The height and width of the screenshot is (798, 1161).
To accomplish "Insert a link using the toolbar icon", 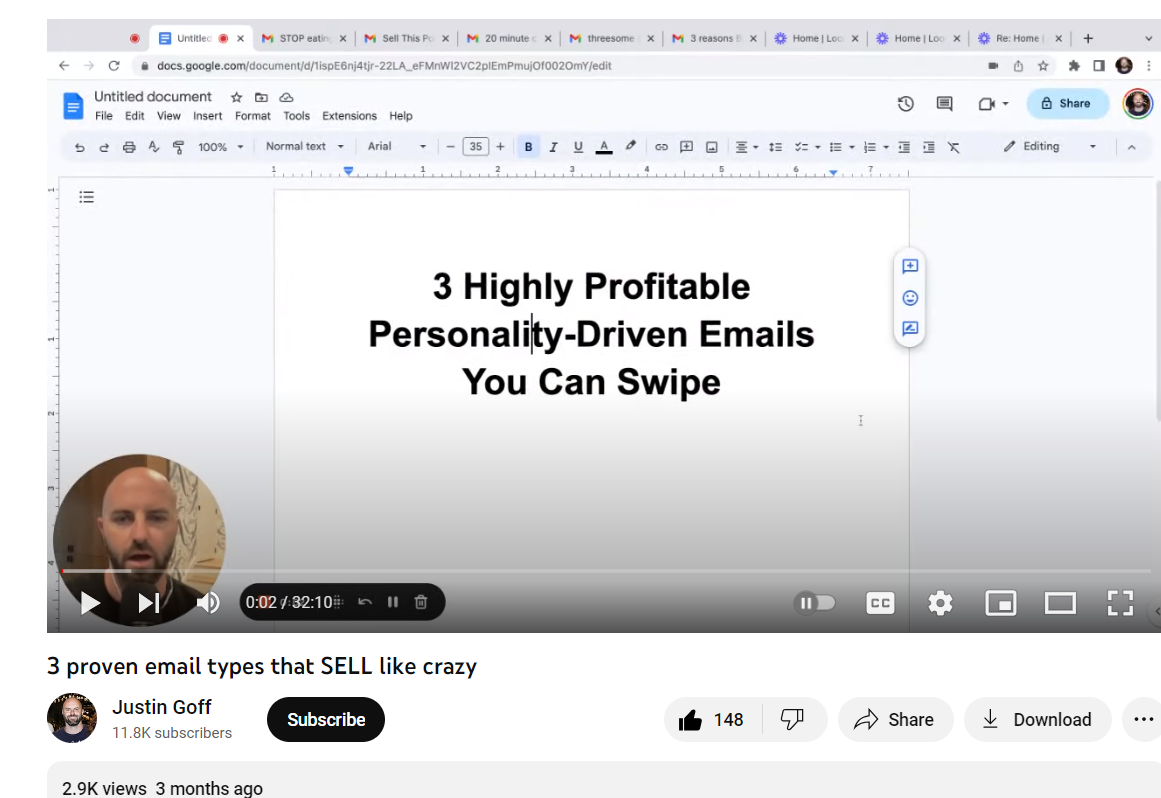I will point(661,146).
